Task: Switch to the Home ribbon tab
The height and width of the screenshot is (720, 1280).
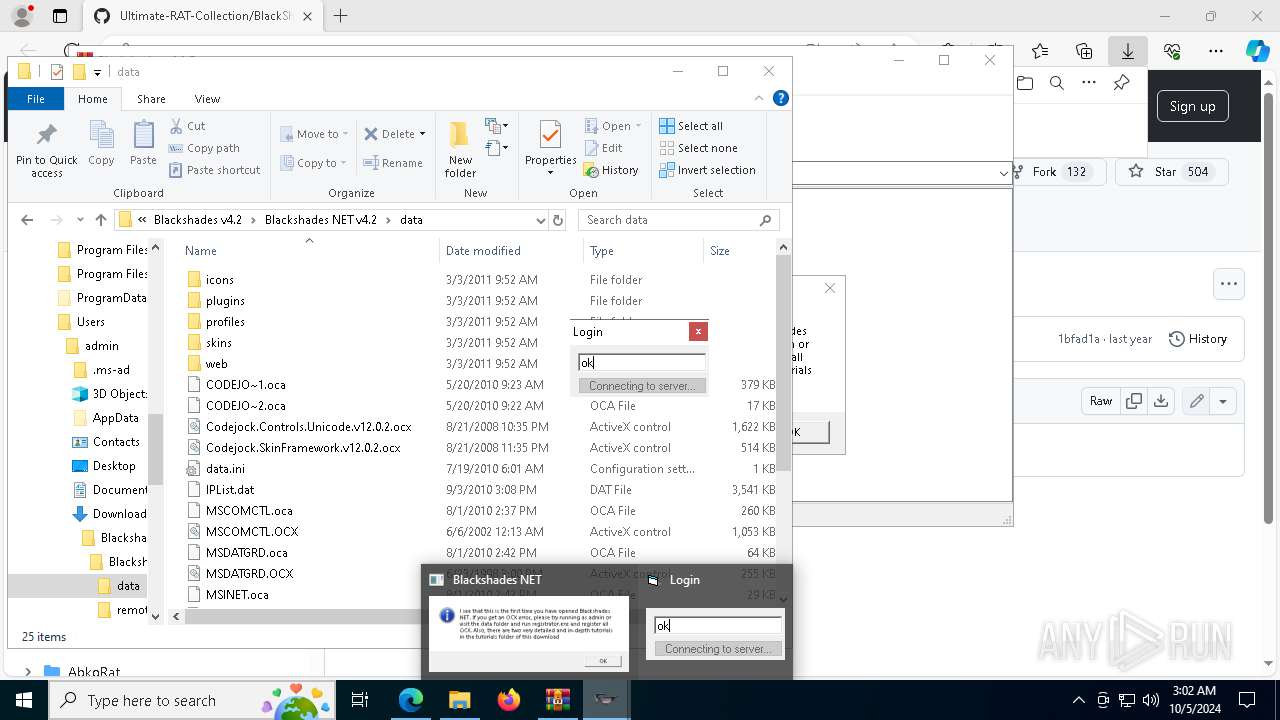Action: point(93,99)
